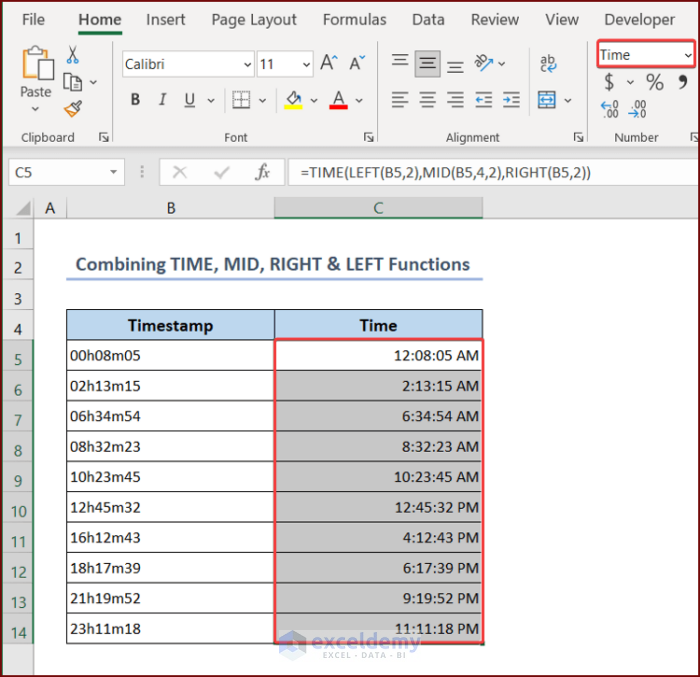Switch to the Formulas tab

coord(354,19)
